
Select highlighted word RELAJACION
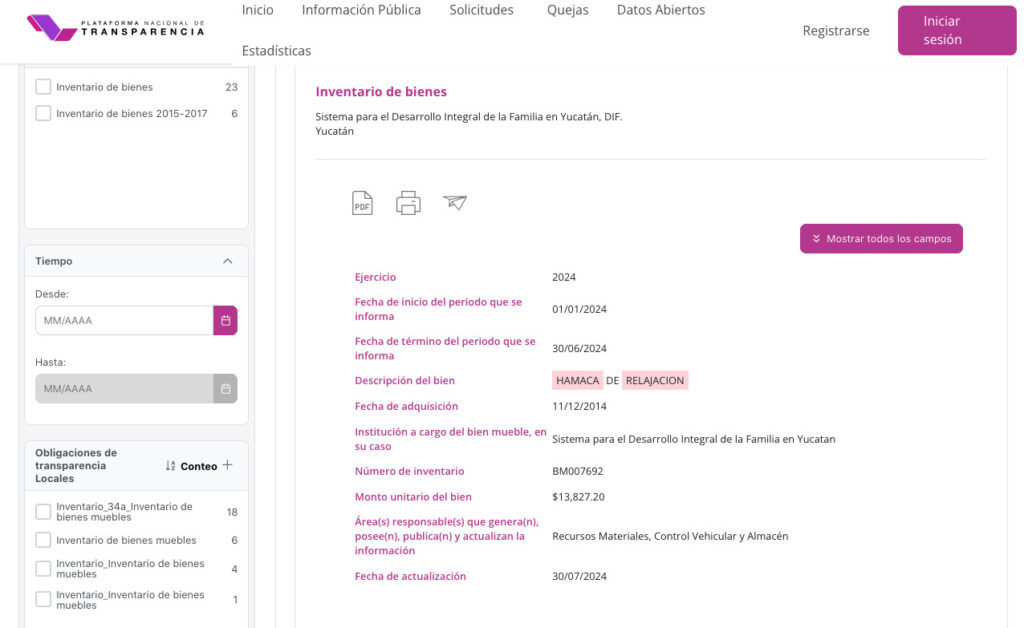click(x=655, y=381)
